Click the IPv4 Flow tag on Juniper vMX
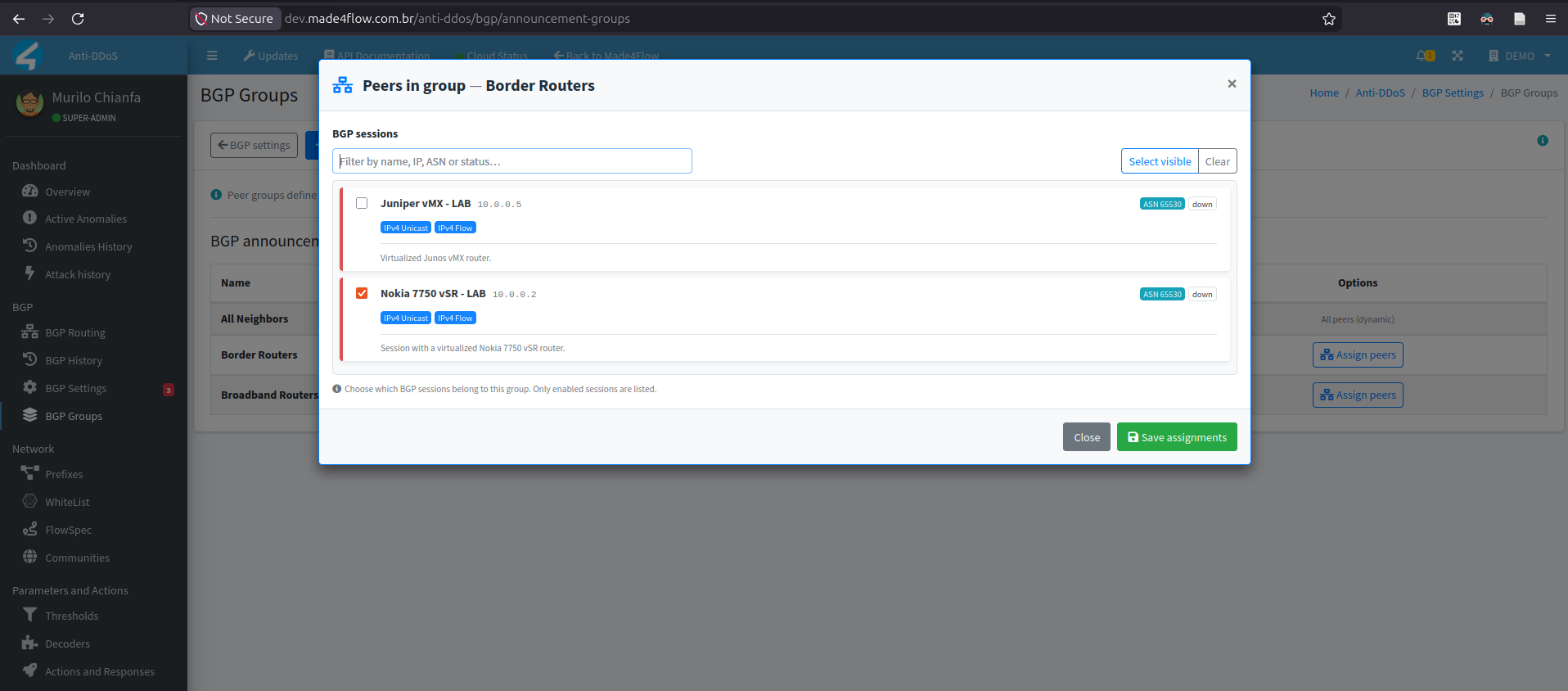1568x691 pixels. 455,228
